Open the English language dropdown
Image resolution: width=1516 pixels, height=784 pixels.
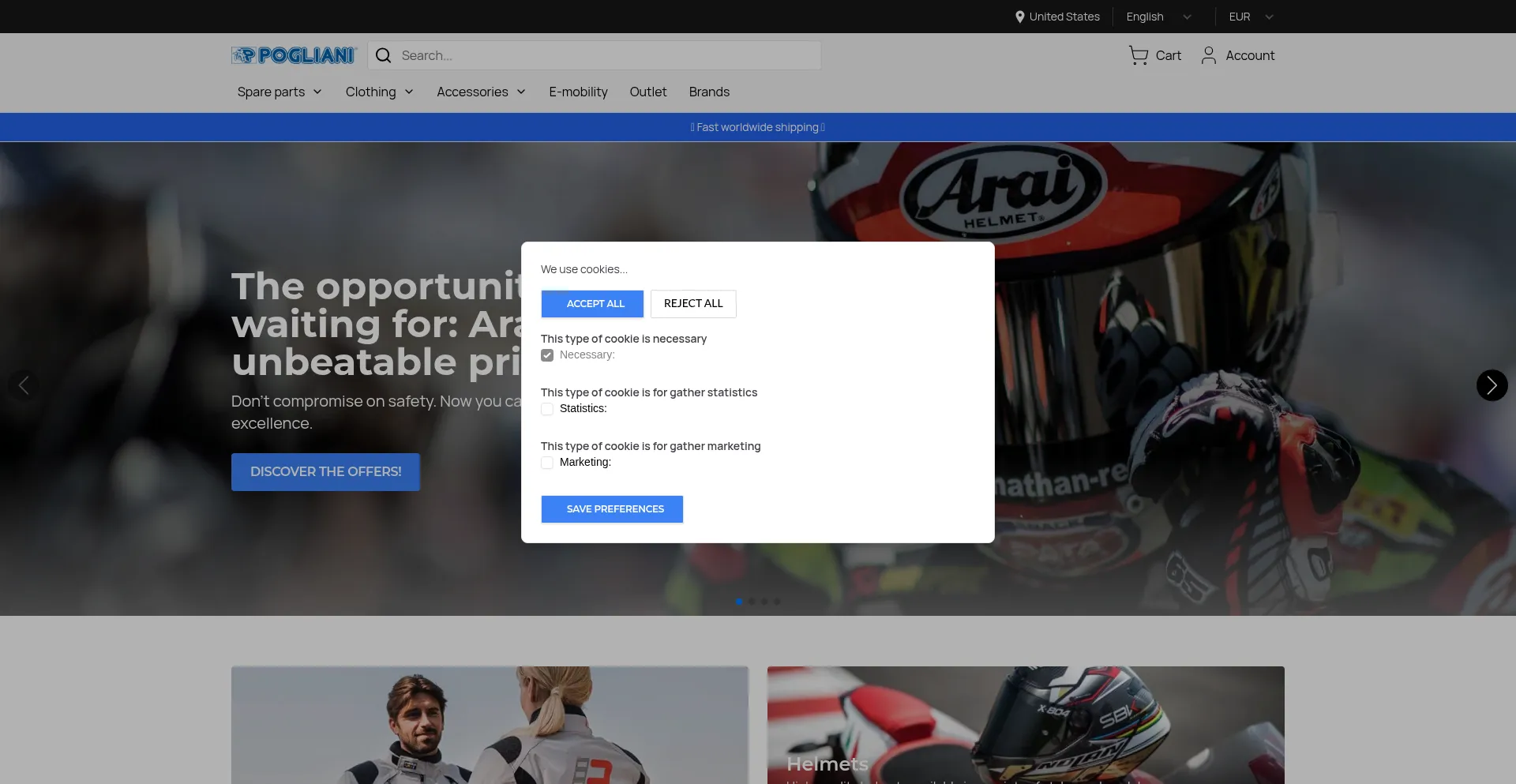(1158, 17)
